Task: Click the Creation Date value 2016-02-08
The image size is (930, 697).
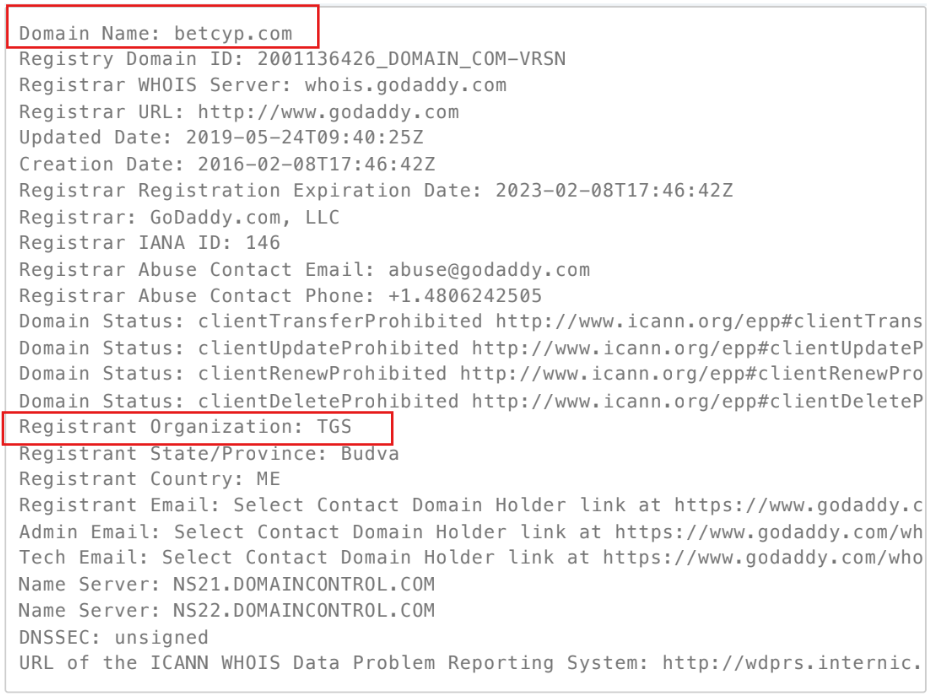Action: tap(317, 164)
